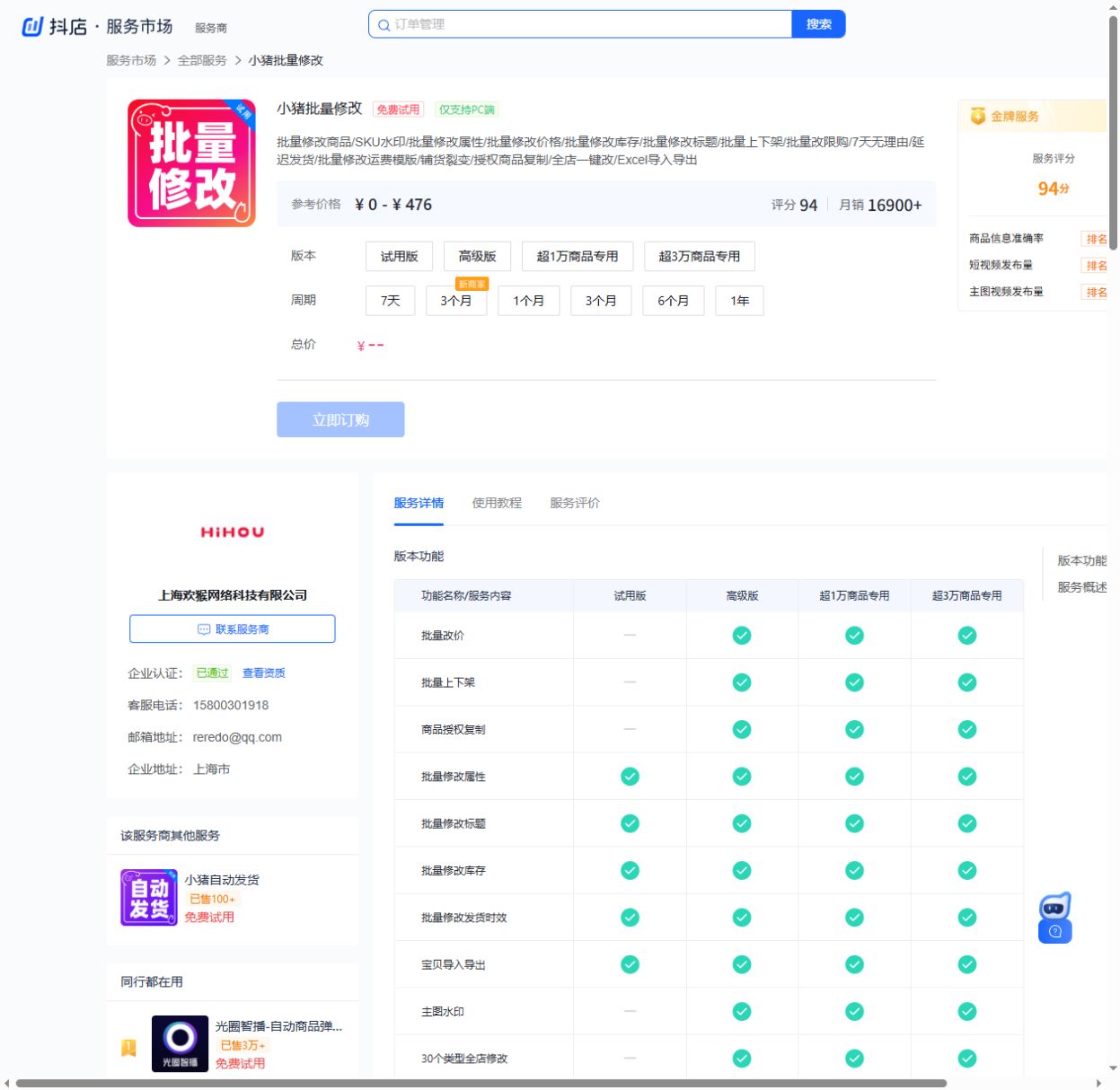Click the horizontal page scrollbar

481,1083
